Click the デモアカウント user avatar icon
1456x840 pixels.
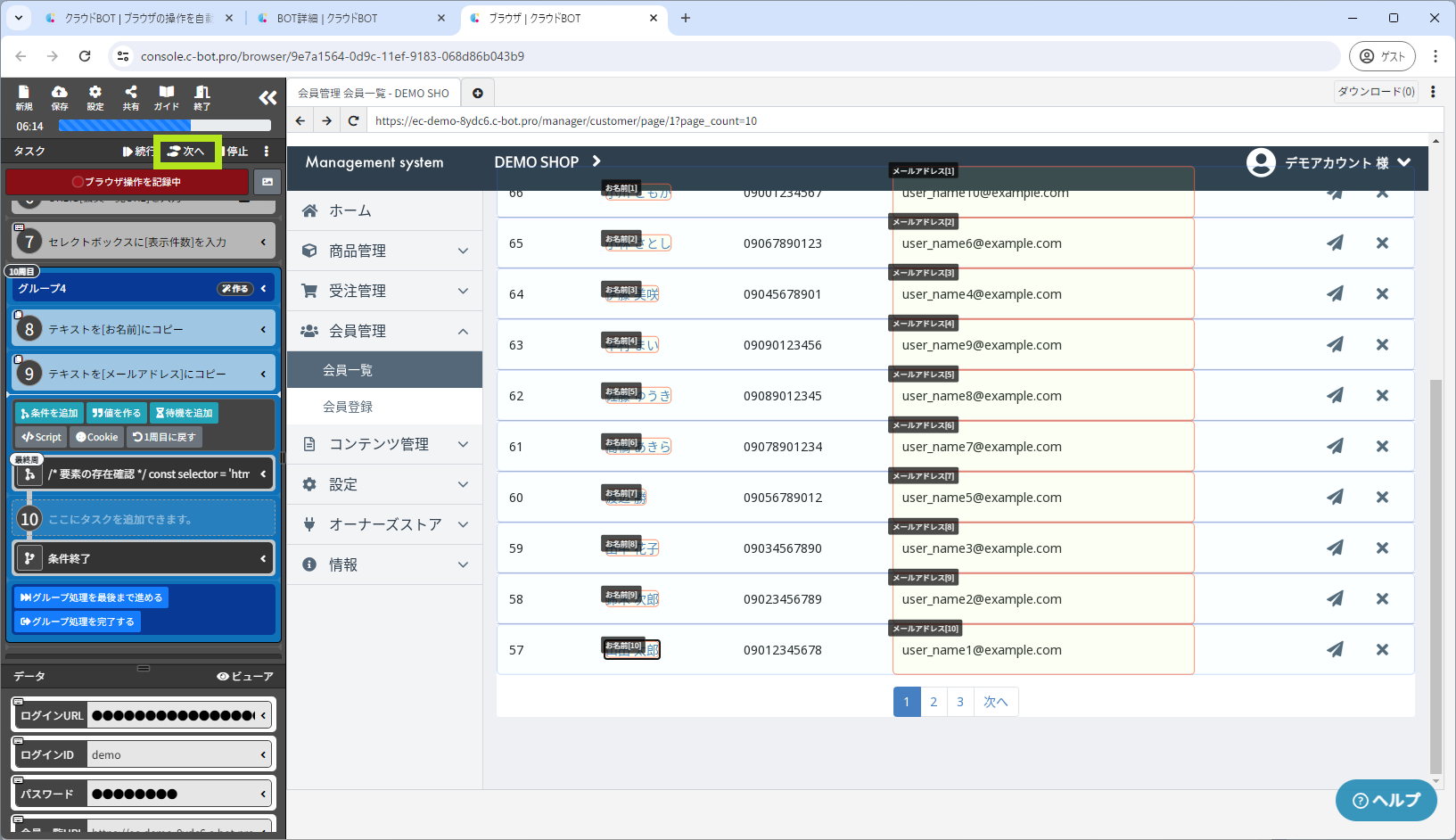tap(1261, 162)
